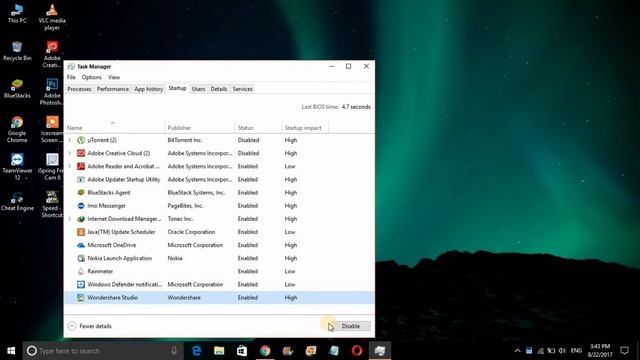Open Microsoft Edge from the taskbar
The height and width of the screenshot is (360, 640).
pyautogui.click(x=196, y=351)
